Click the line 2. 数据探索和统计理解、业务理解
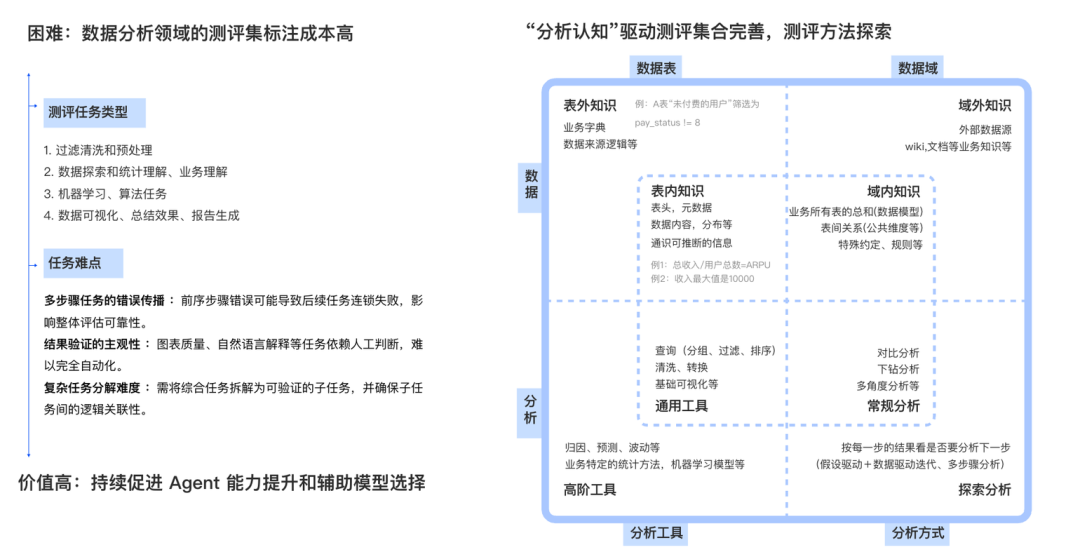This screenshot has width=1080, height=559. point(136,172)
